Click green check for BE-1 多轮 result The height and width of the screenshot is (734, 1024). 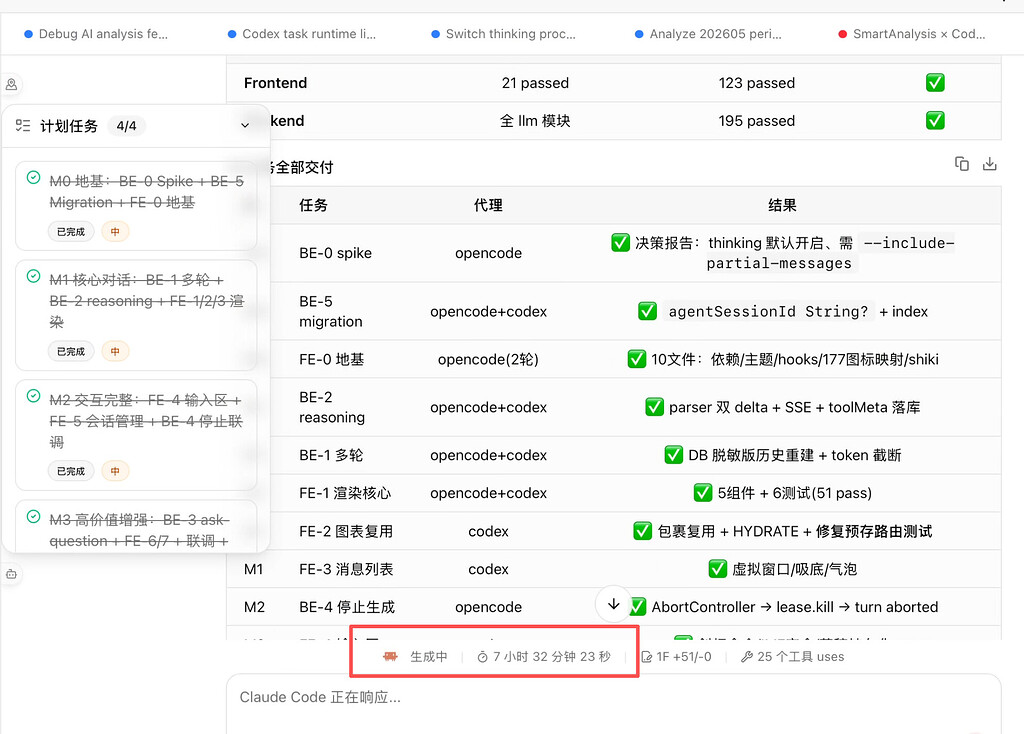click(673, 455)
